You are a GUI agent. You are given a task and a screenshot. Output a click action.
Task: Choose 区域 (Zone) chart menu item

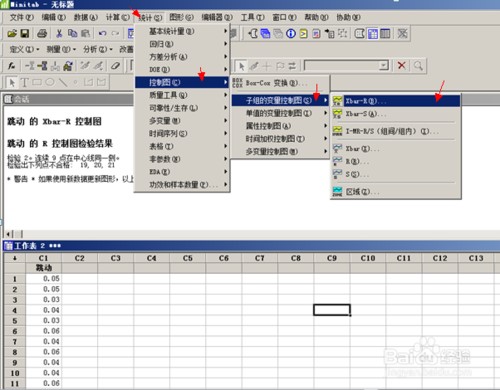(396, 192)
